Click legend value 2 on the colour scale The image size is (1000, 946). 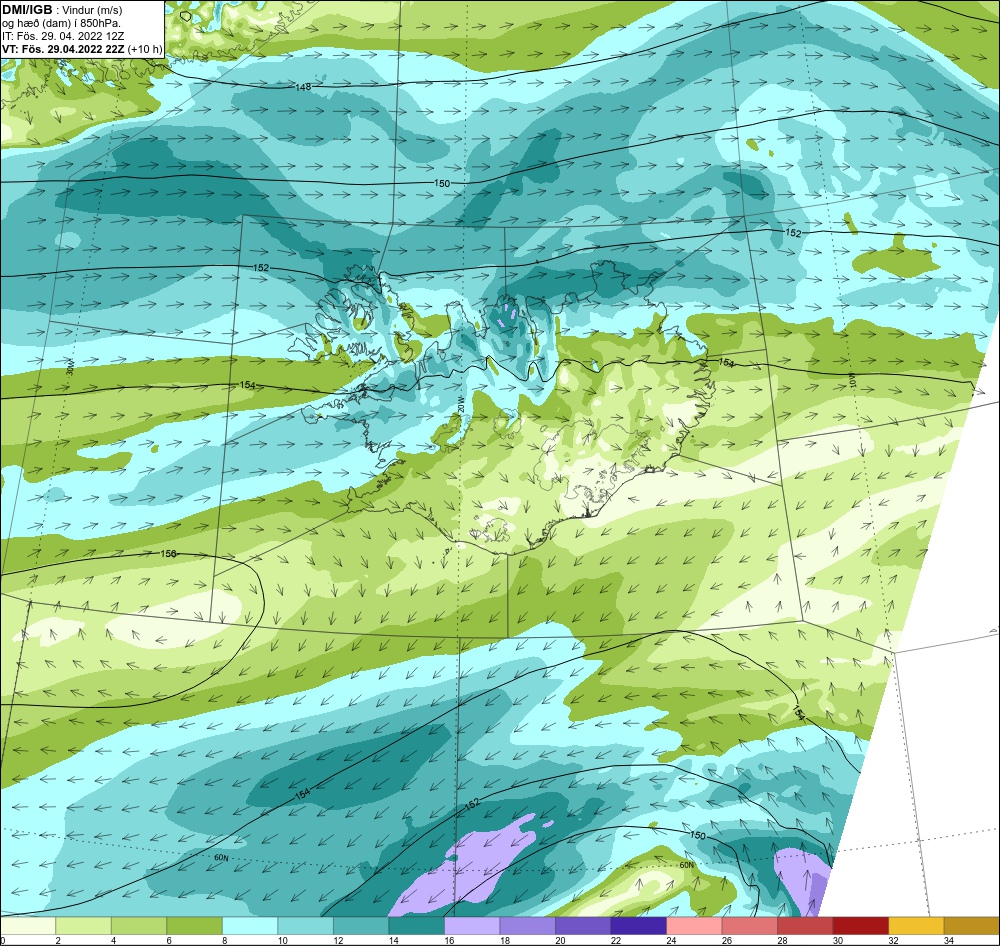58,940
